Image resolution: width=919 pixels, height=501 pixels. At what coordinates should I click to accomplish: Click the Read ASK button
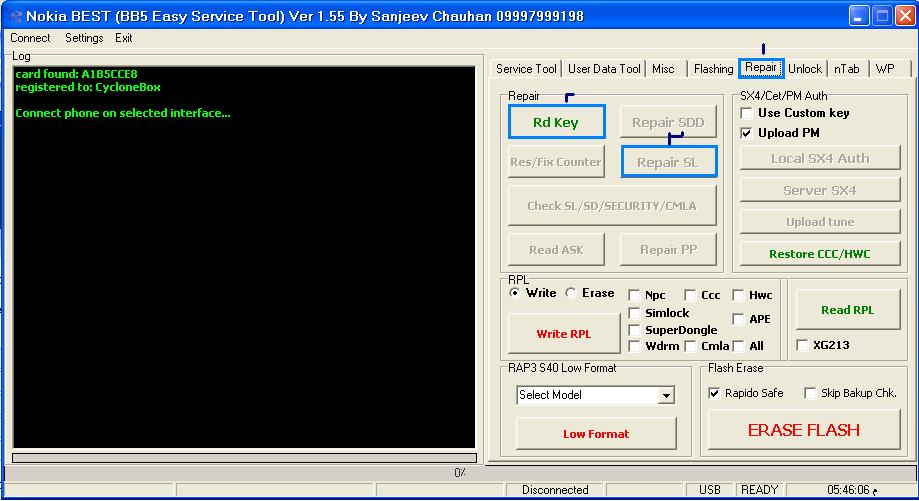click(x=556, y=250)
